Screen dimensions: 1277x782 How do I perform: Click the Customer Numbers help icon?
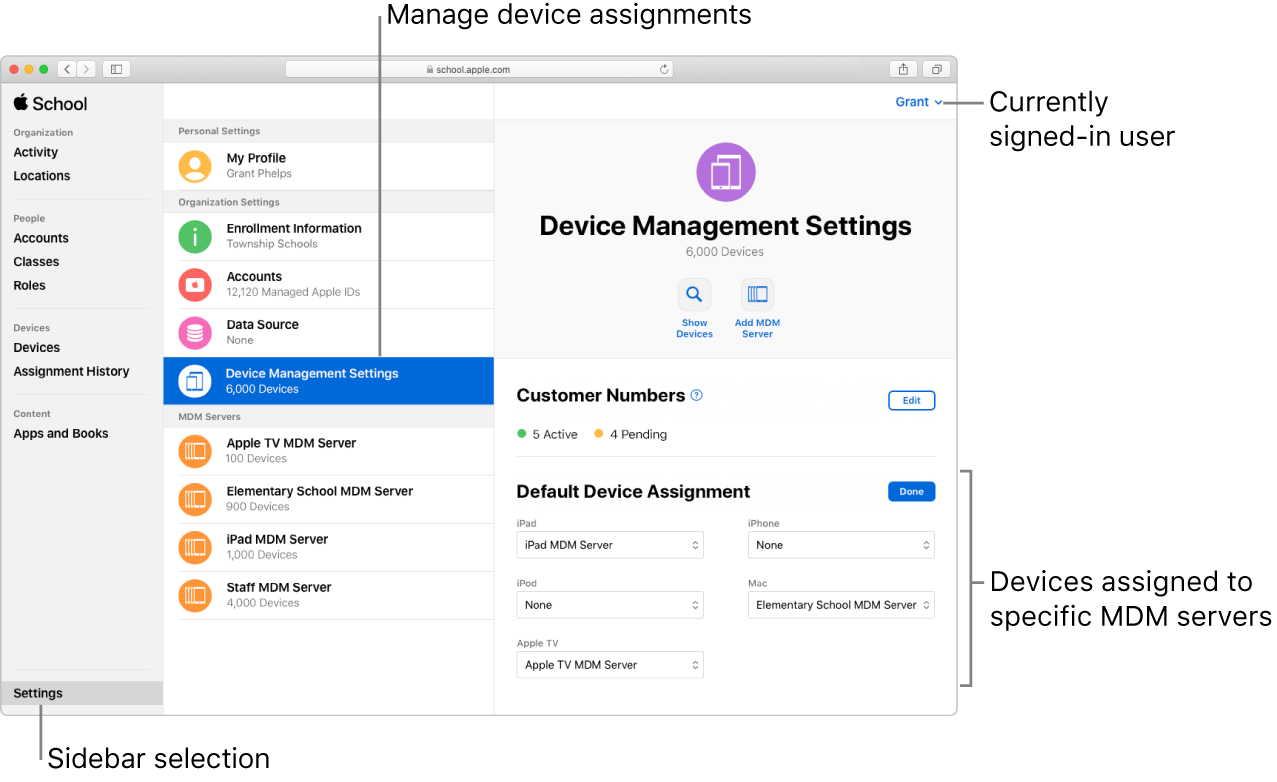coord(697,395)
